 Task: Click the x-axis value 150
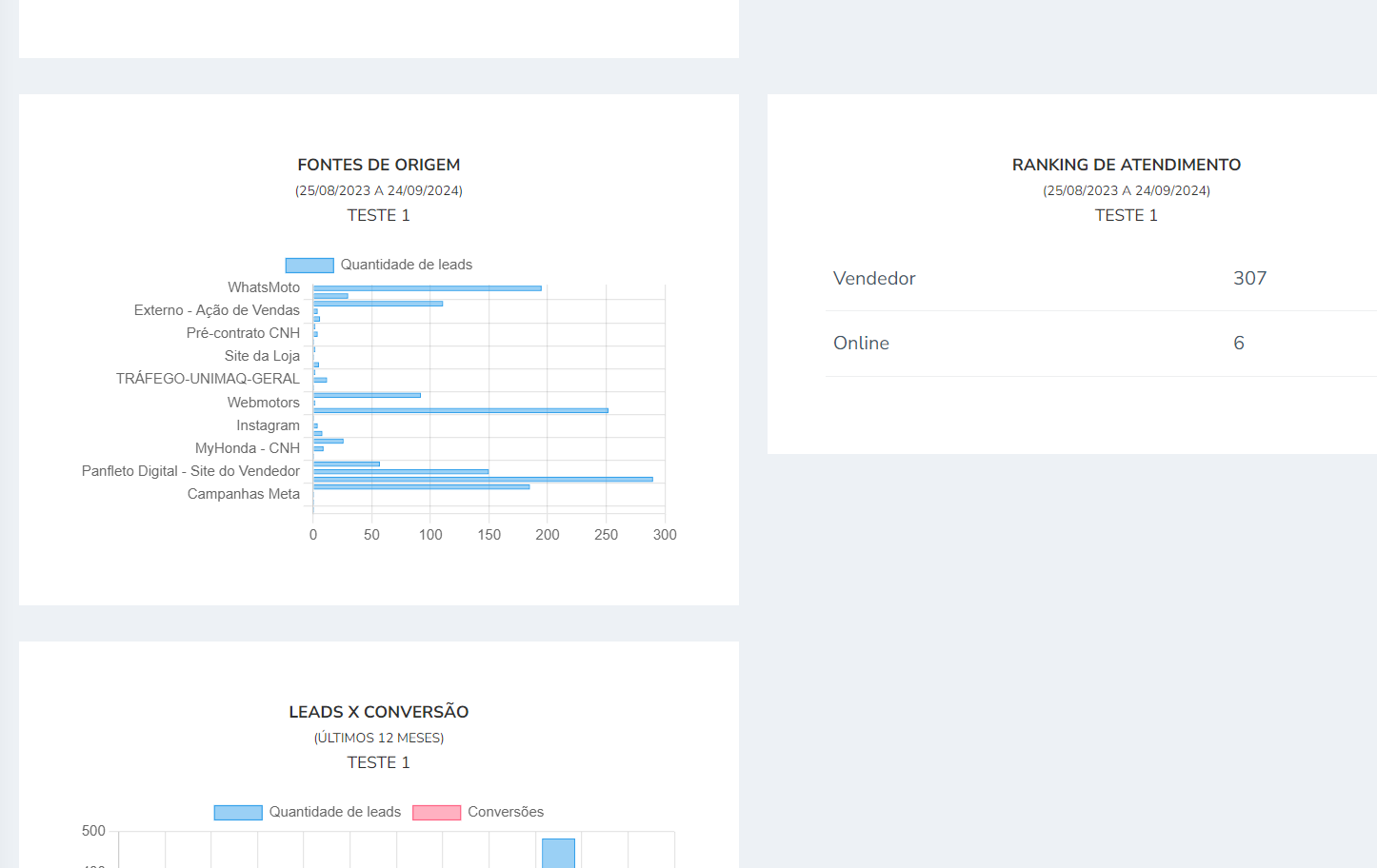click(489, 535)
